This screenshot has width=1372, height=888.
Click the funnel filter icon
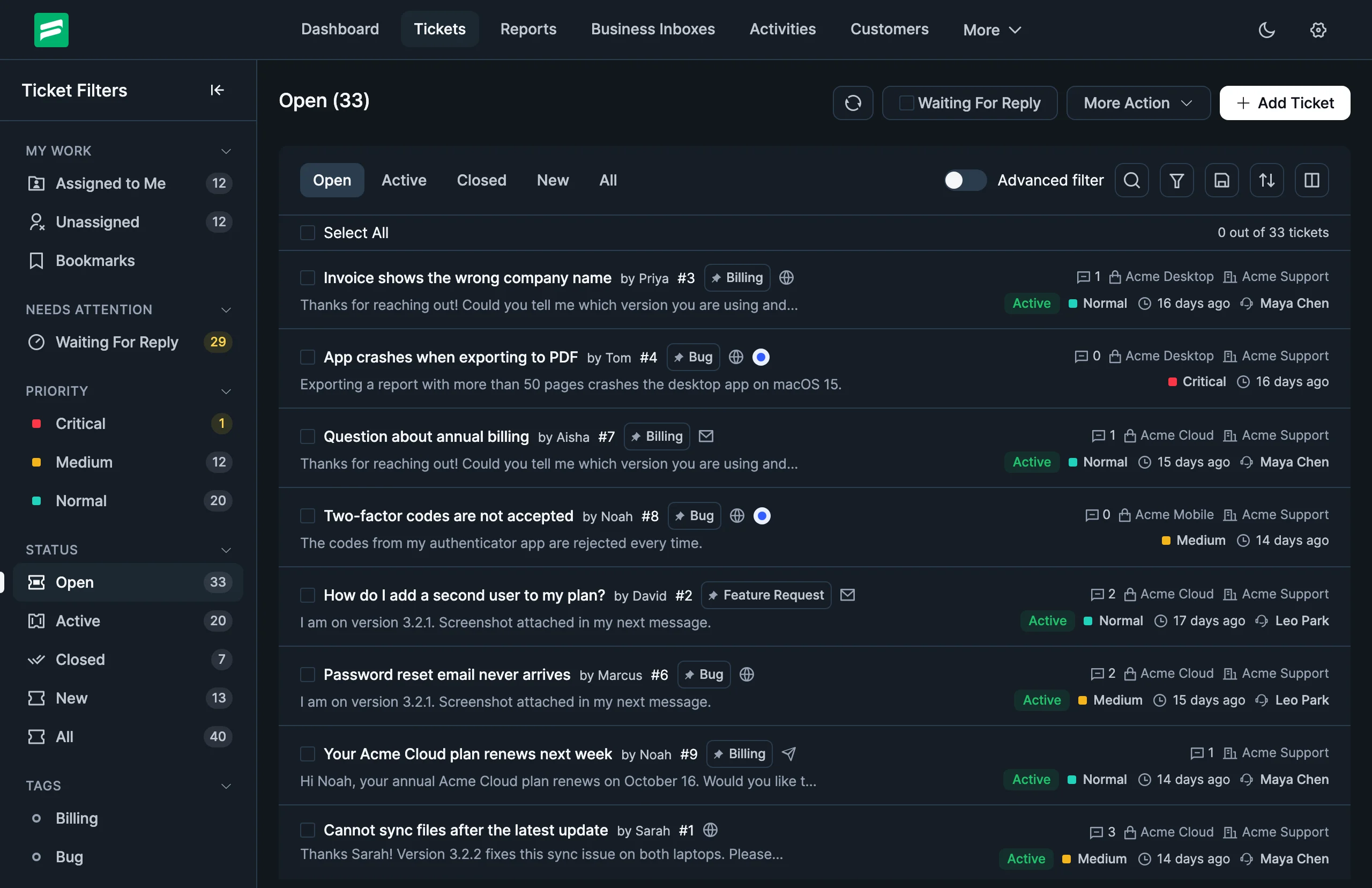[x=1177, y=181]
